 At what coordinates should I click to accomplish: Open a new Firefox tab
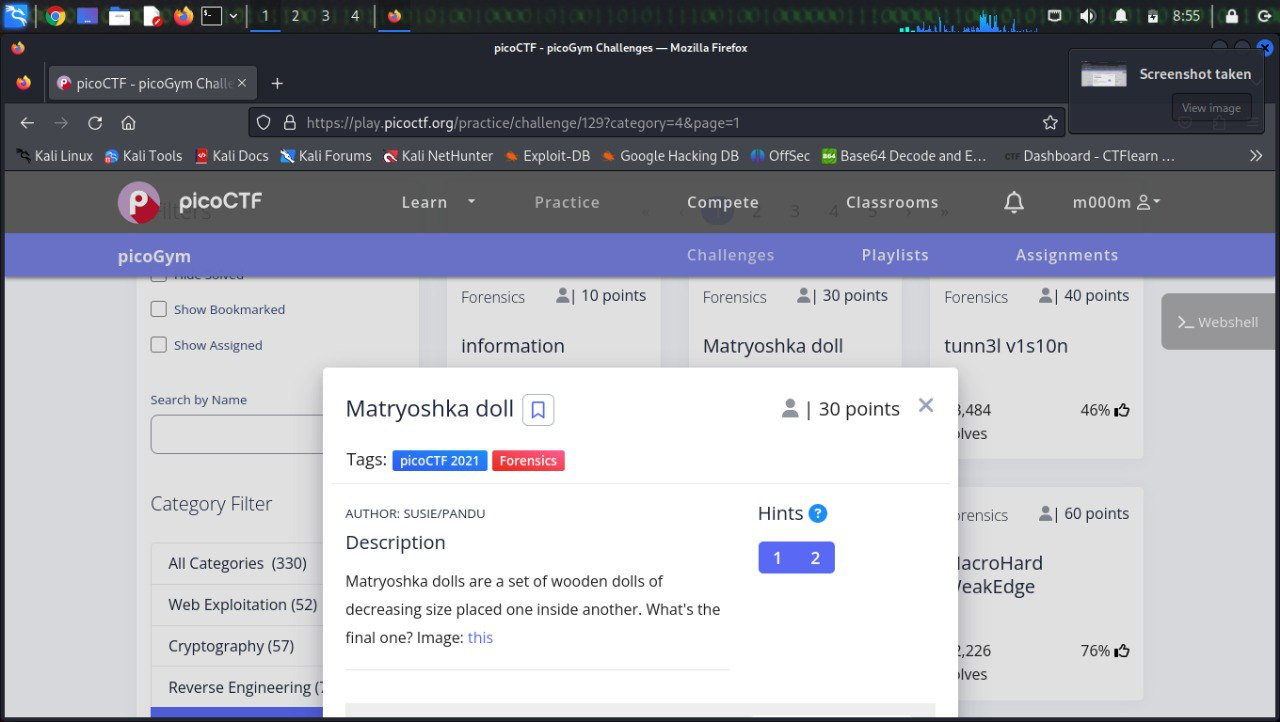tap(277, 83)
